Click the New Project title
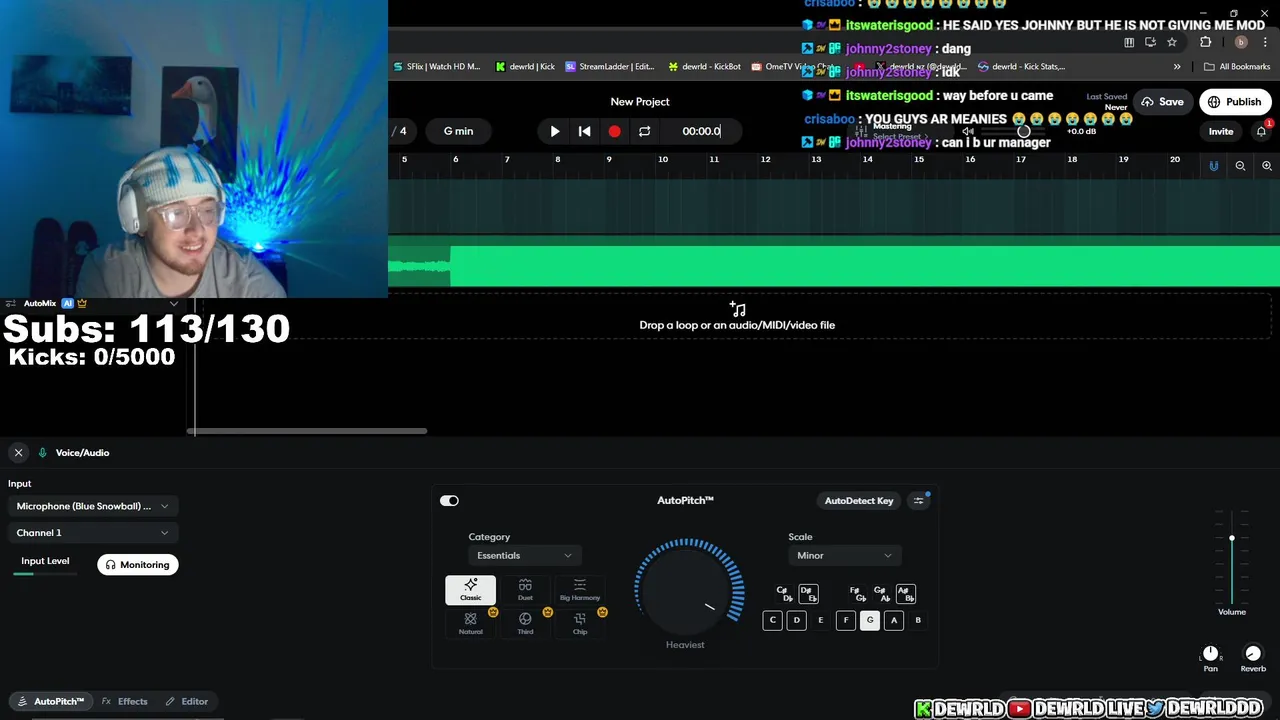 [640, 101]
